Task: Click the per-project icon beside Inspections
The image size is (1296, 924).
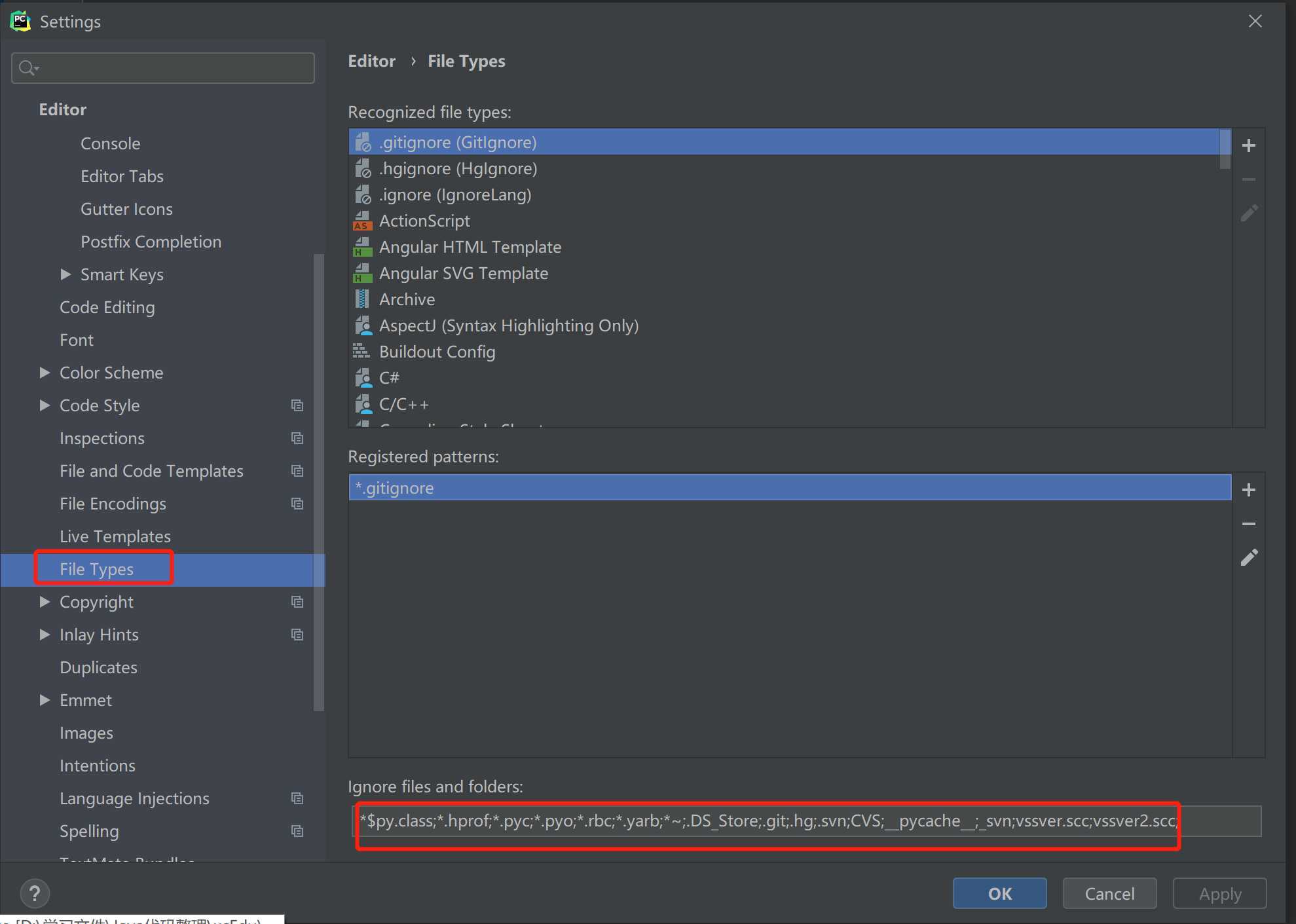Action: (297, 438)
